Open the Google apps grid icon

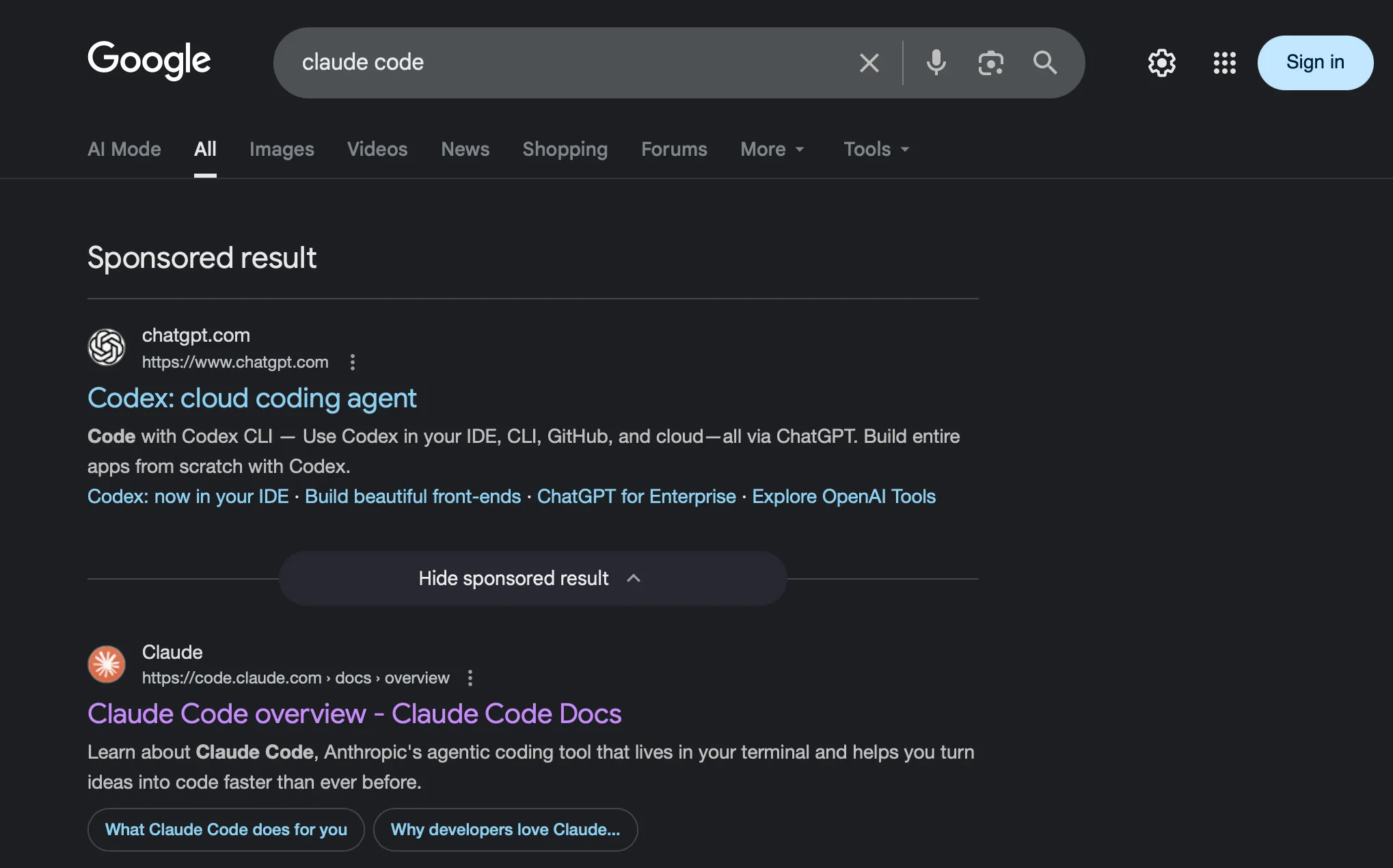pyautogui.click(x=1224, y=63)
